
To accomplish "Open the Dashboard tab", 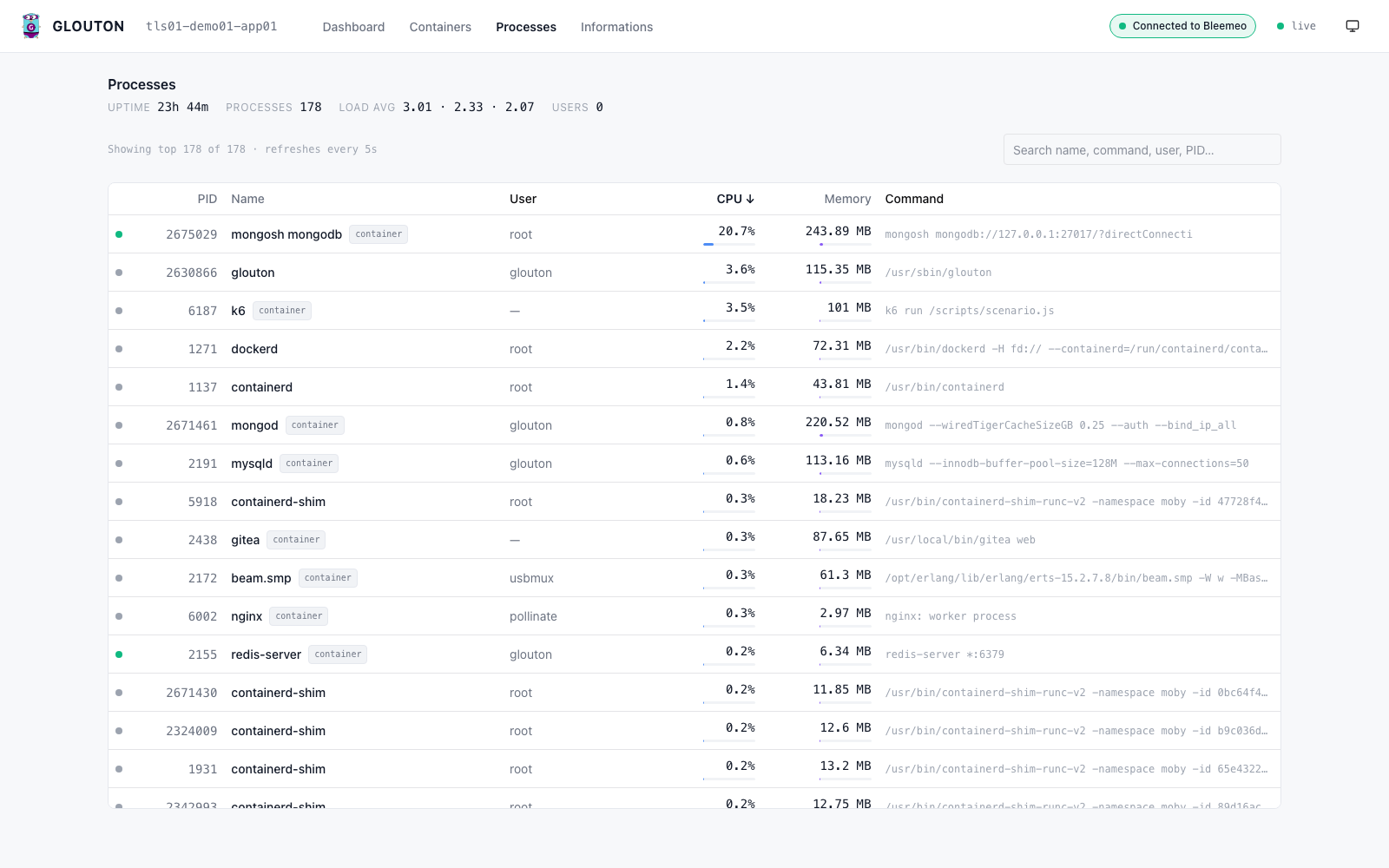I will click(x=353, y=27).
